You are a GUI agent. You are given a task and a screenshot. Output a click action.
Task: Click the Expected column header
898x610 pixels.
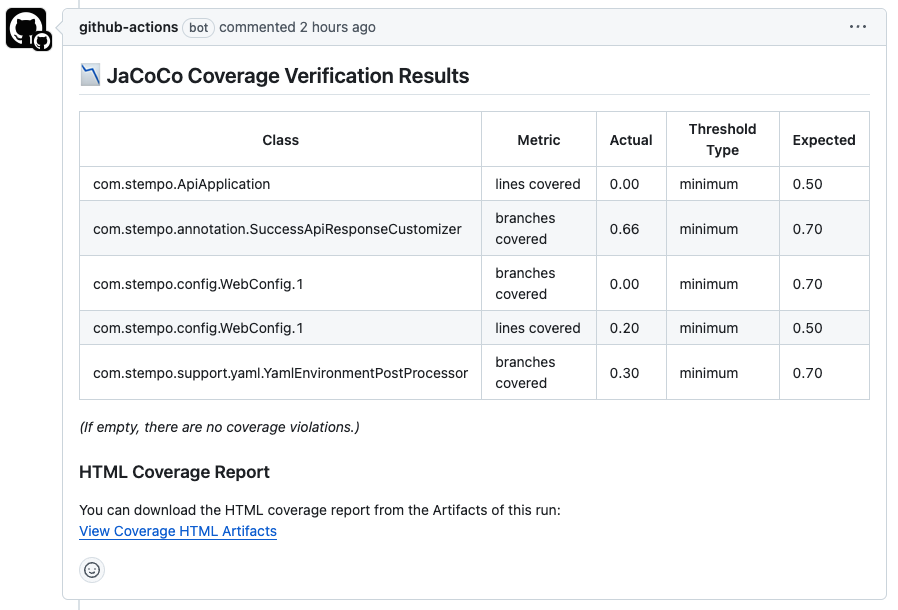tap(824, 140)
